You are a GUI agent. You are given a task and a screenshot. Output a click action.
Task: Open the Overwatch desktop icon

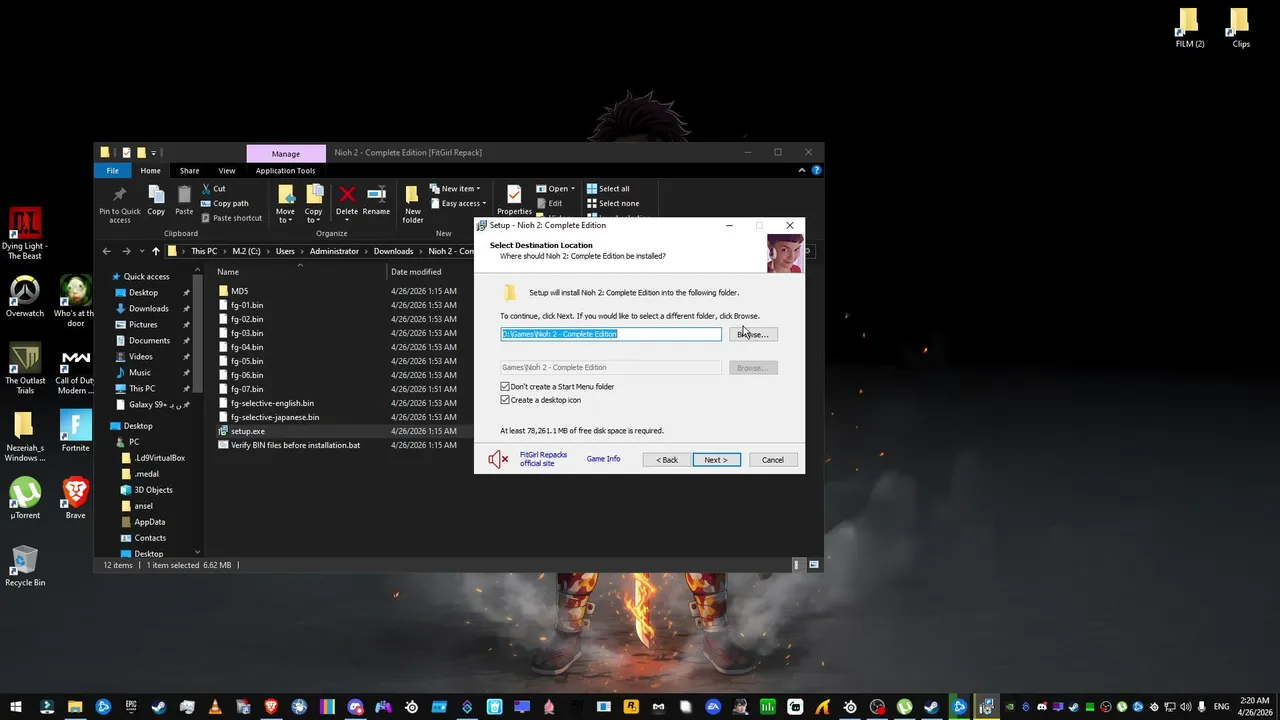[25, 297]
